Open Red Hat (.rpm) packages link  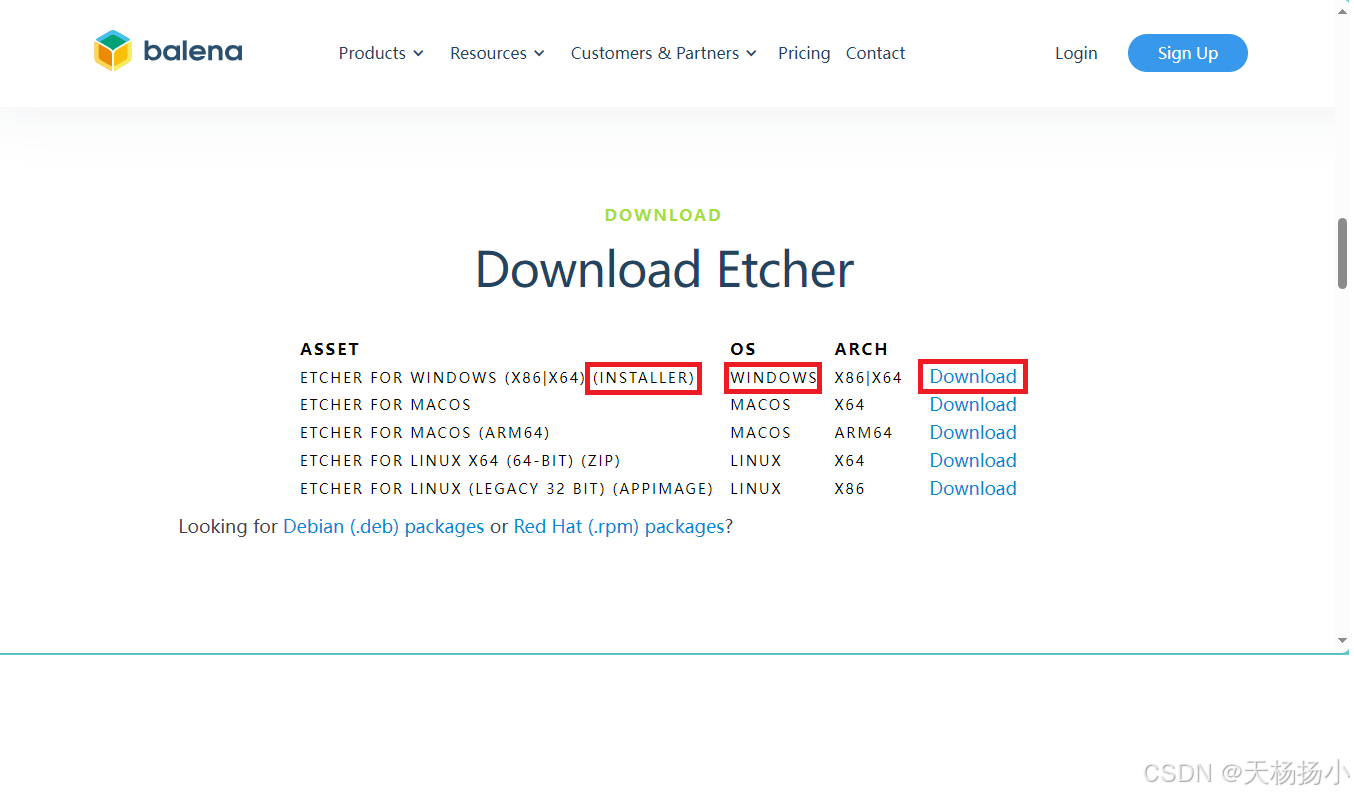[619, 527]
